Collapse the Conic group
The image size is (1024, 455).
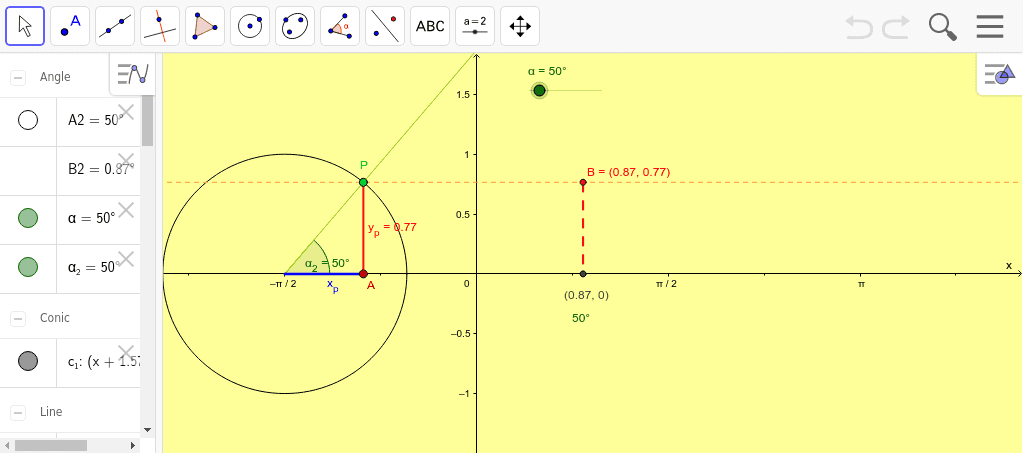pyautogui.click(x=18, y=319)
